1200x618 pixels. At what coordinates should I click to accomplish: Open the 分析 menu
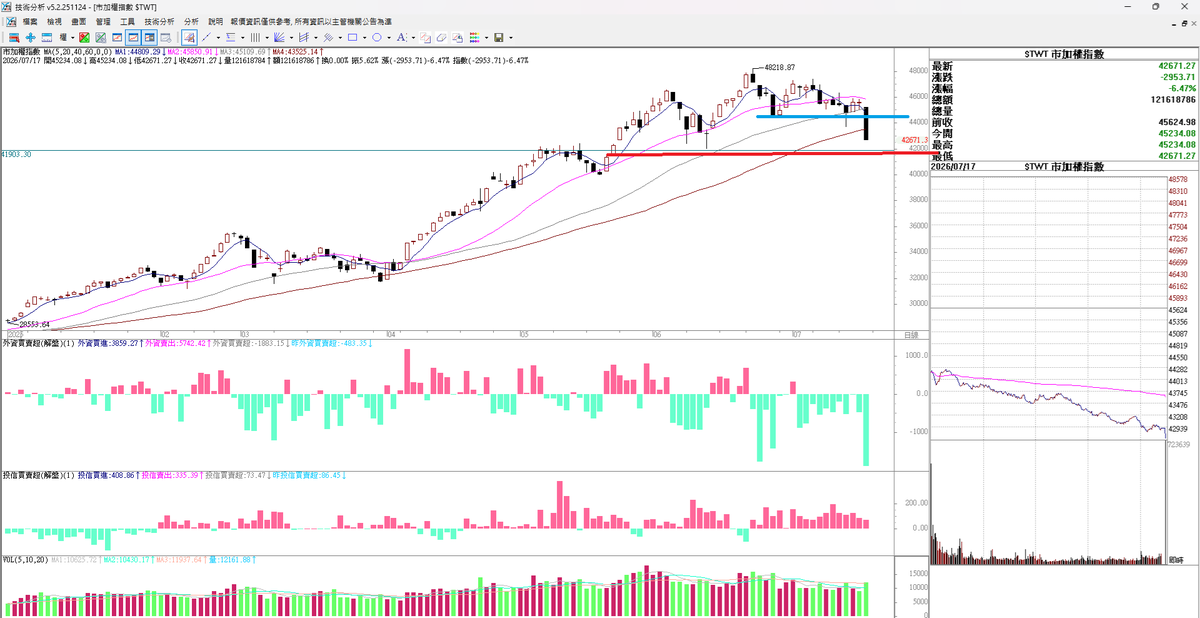[x=190, y=20]
